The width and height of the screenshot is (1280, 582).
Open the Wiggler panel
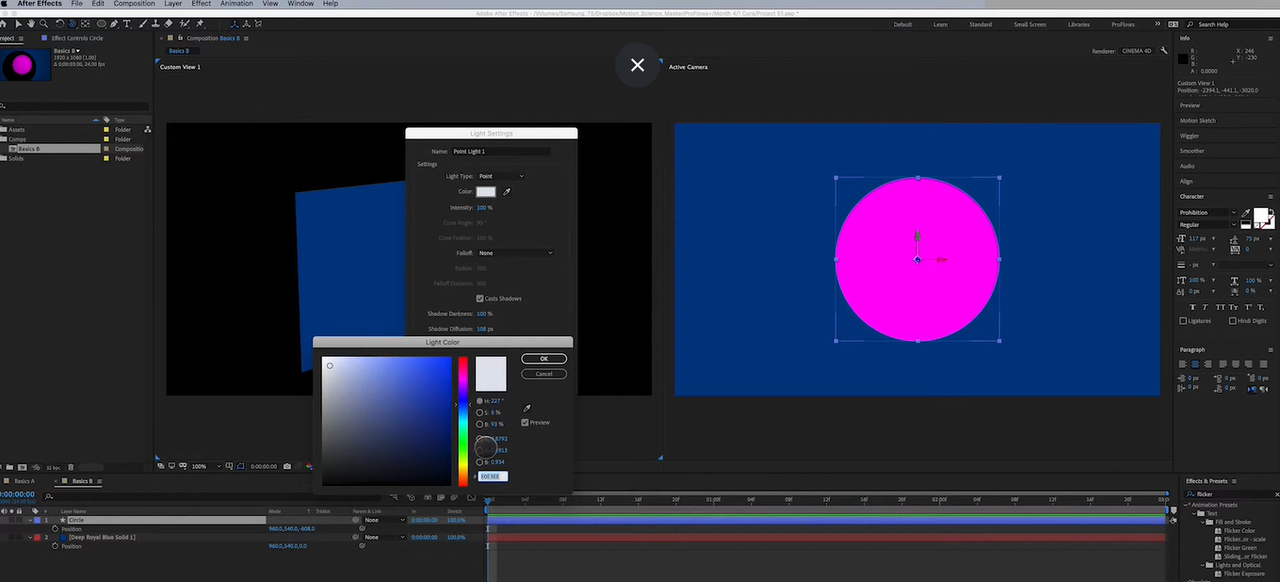1189,136
